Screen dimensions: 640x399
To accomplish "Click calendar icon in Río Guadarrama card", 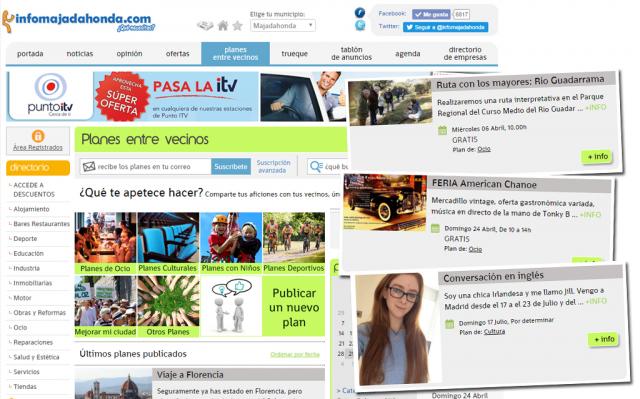I will [x=442, y=131].
